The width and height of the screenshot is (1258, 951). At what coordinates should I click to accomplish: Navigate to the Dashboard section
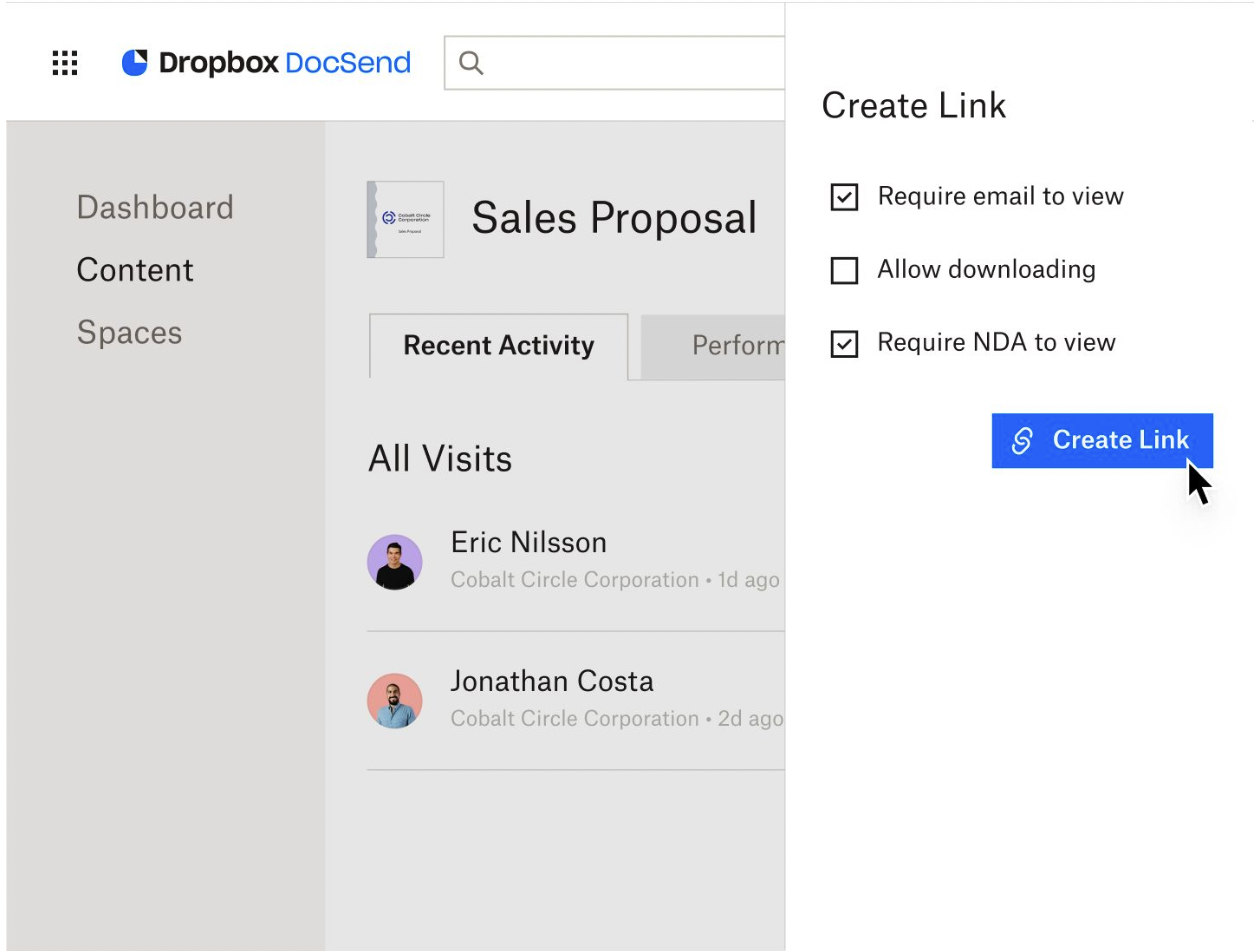155,208
